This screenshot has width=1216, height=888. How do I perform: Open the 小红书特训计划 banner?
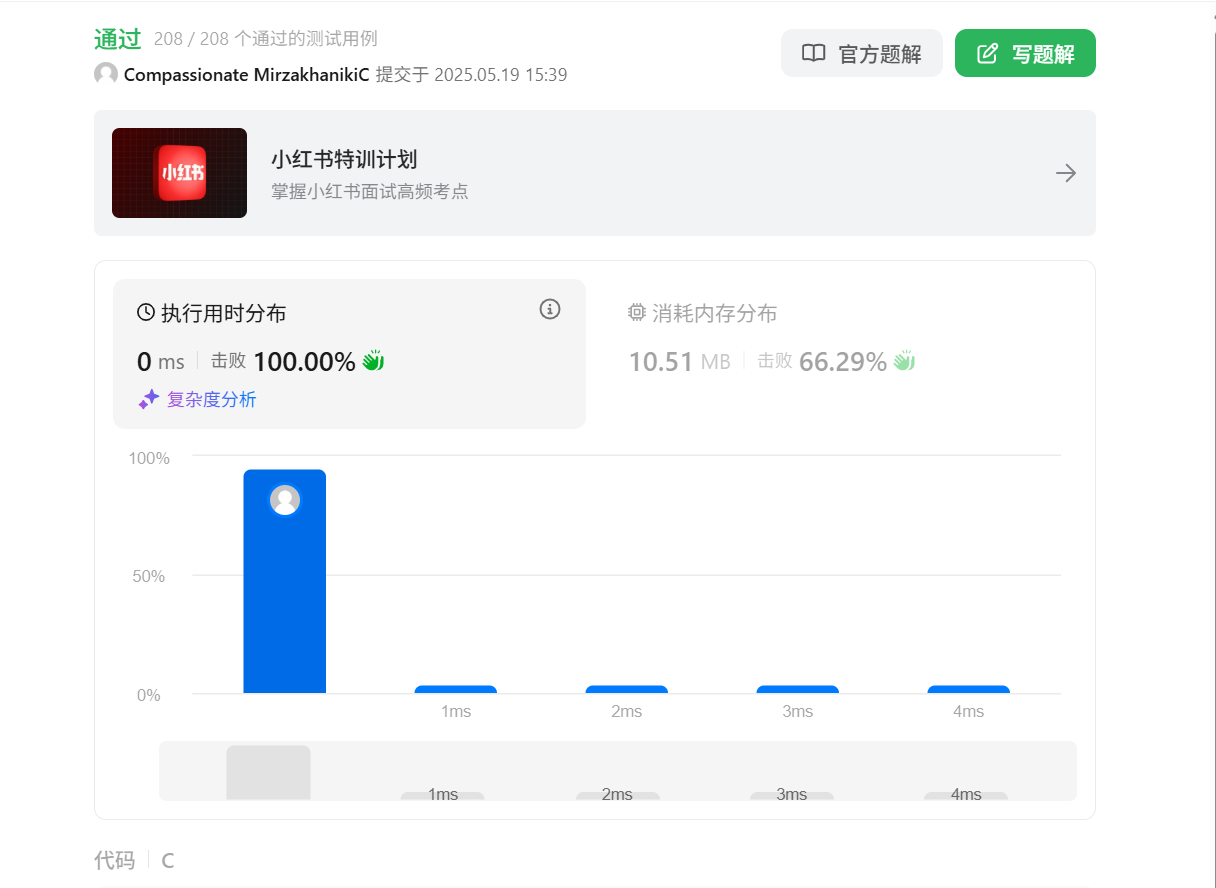(595, 173)
